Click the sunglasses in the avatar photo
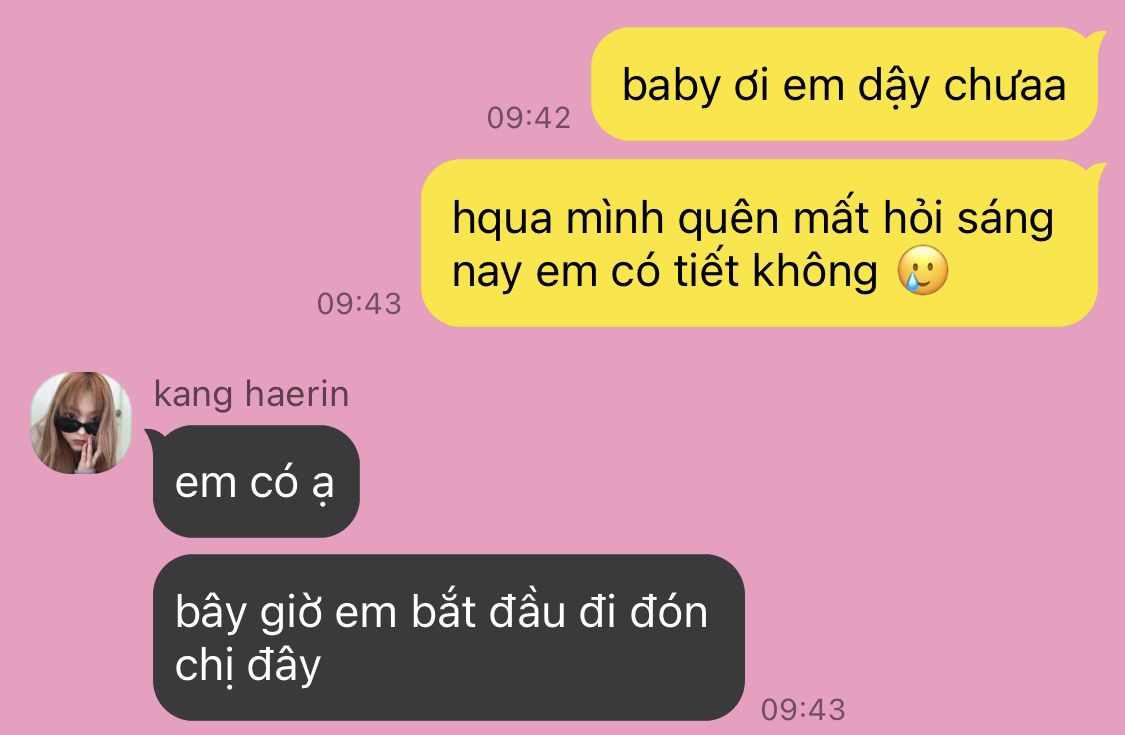Image resolution: width=1125 pixels, height=735 pixels. [77, 424]
